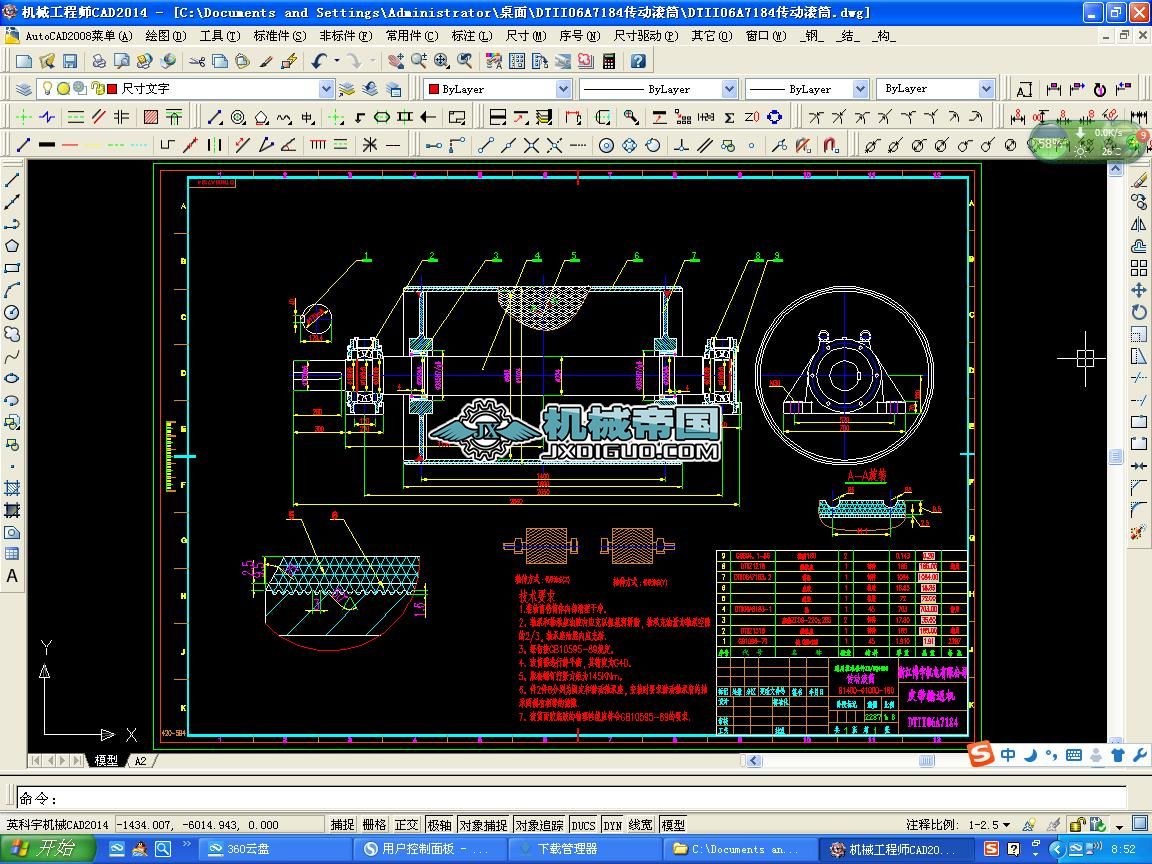
Task: Open the 下载管理器 taskbar button
Action: (x=584, y=849)
